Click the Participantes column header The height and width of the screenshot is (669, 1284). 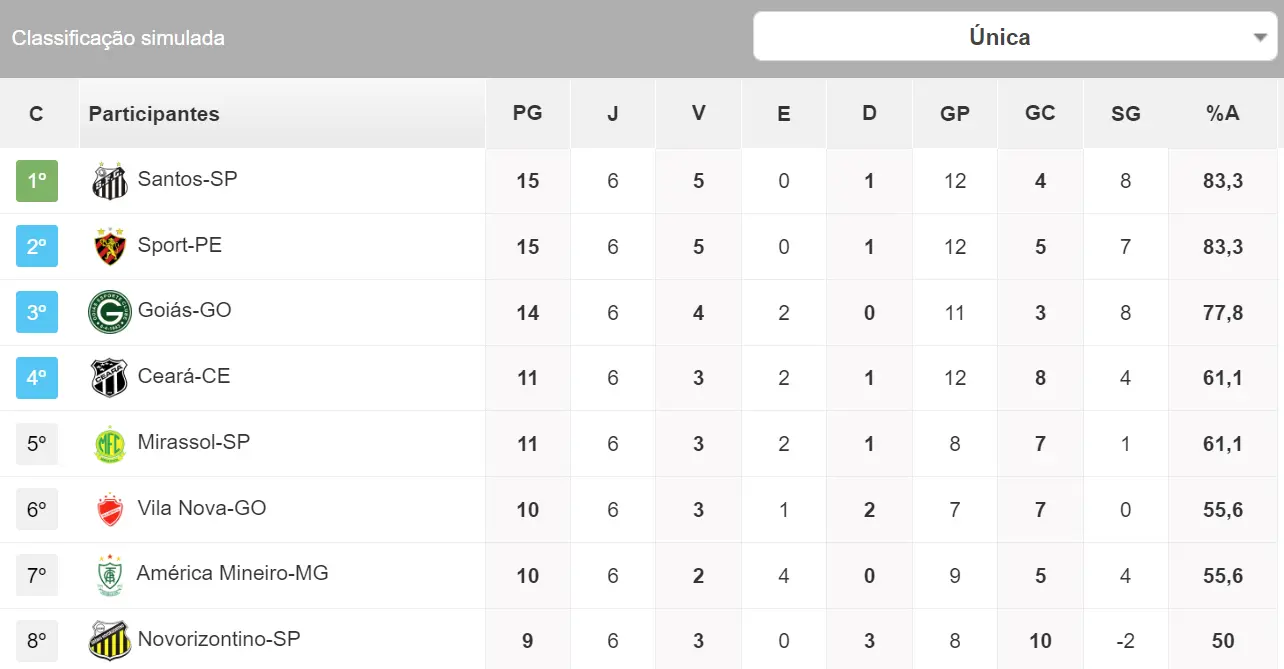coord(154,114)
